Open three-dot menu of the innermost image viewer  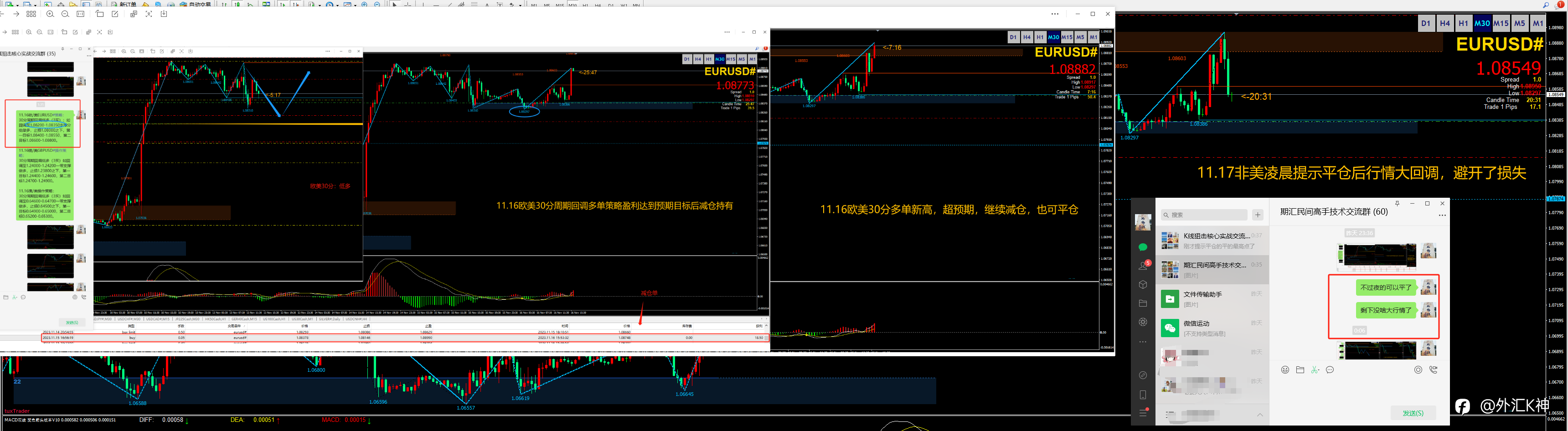pyautogui.click(x=328, y=51)
